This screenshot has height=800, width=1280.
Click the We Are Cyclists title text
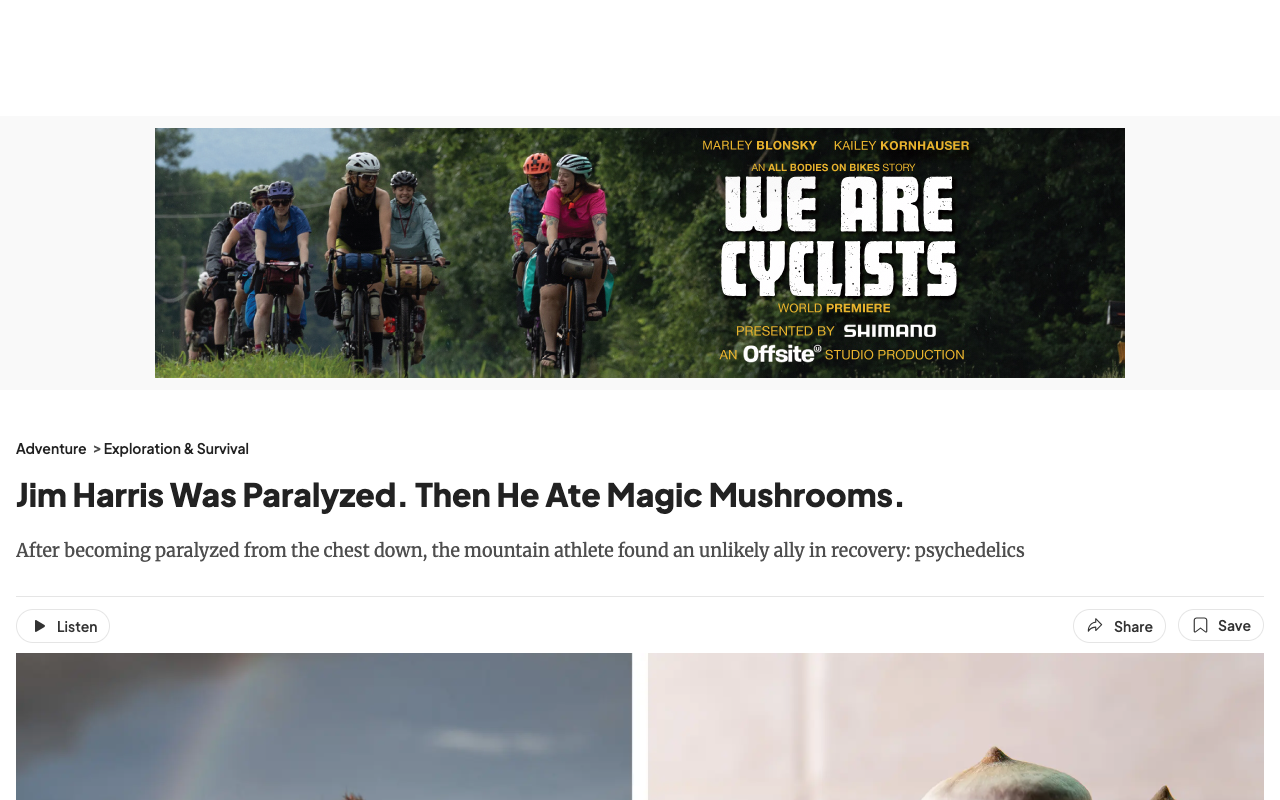click(x=839, y=239)
